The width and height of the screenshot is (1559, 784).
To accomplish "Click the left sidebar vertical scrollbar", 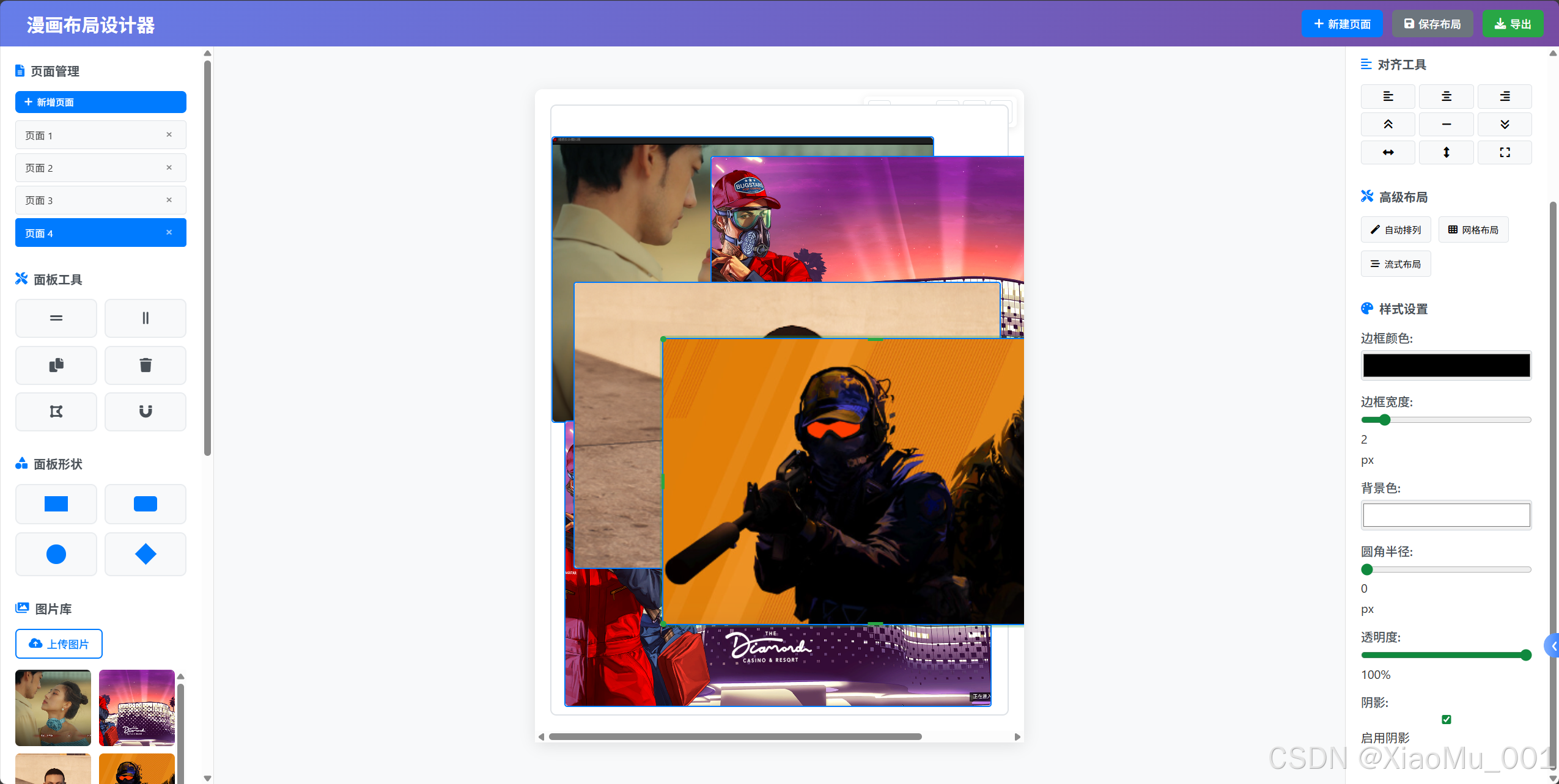I will click(x=207, y=258).
